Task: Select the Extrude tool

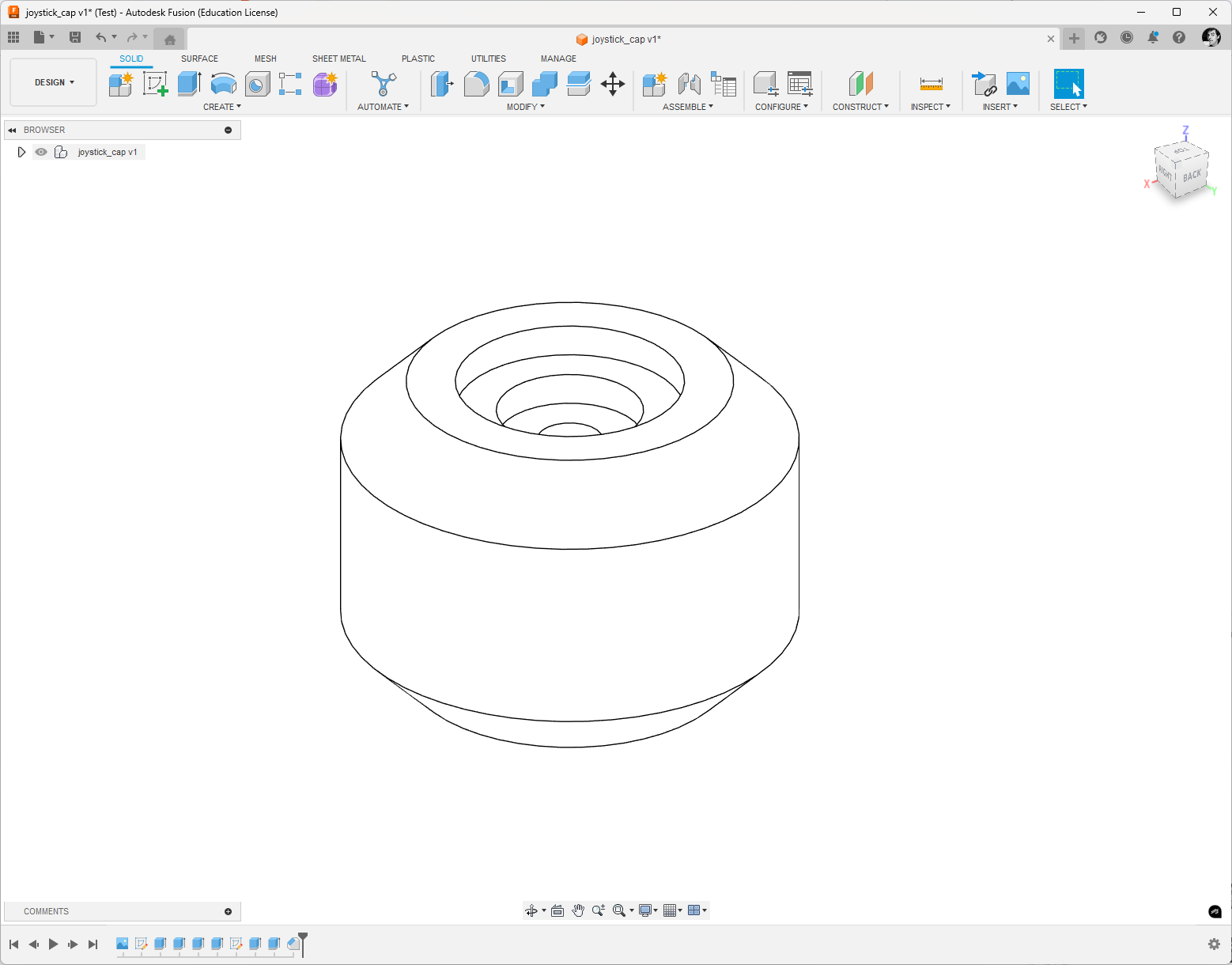Action: coord(189,84)
